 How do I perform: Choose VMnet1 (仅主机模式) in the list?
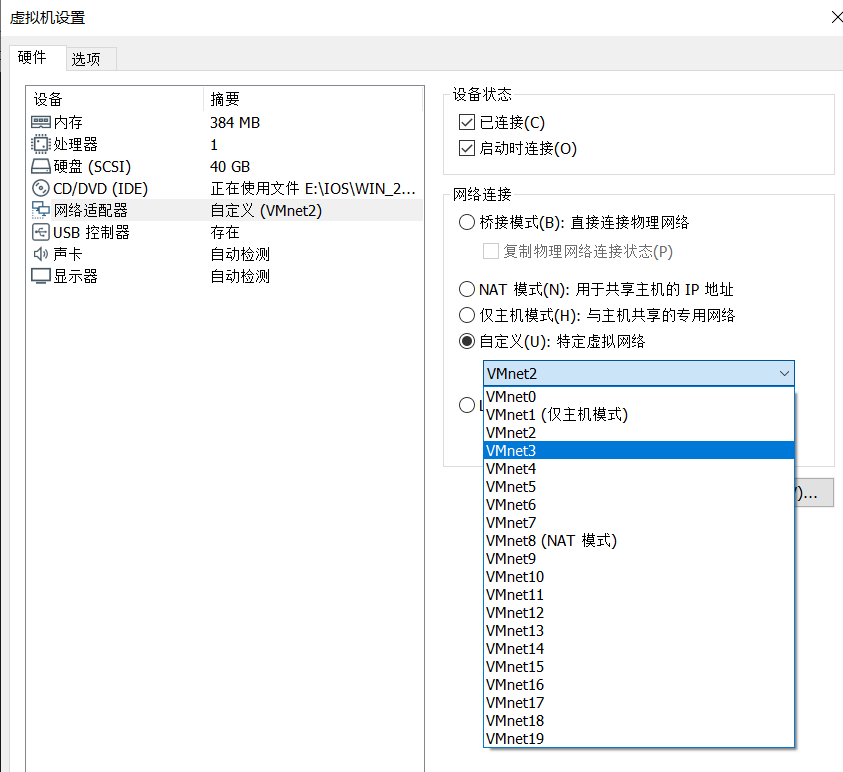[639, 414]
